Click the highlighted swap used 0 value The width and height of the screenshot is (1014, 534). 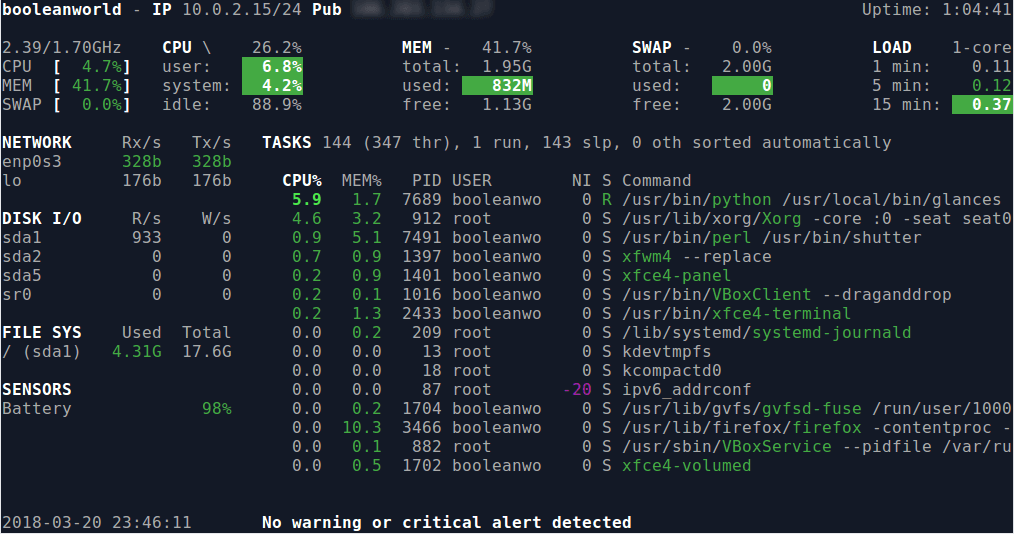click(x=742, y=85)
